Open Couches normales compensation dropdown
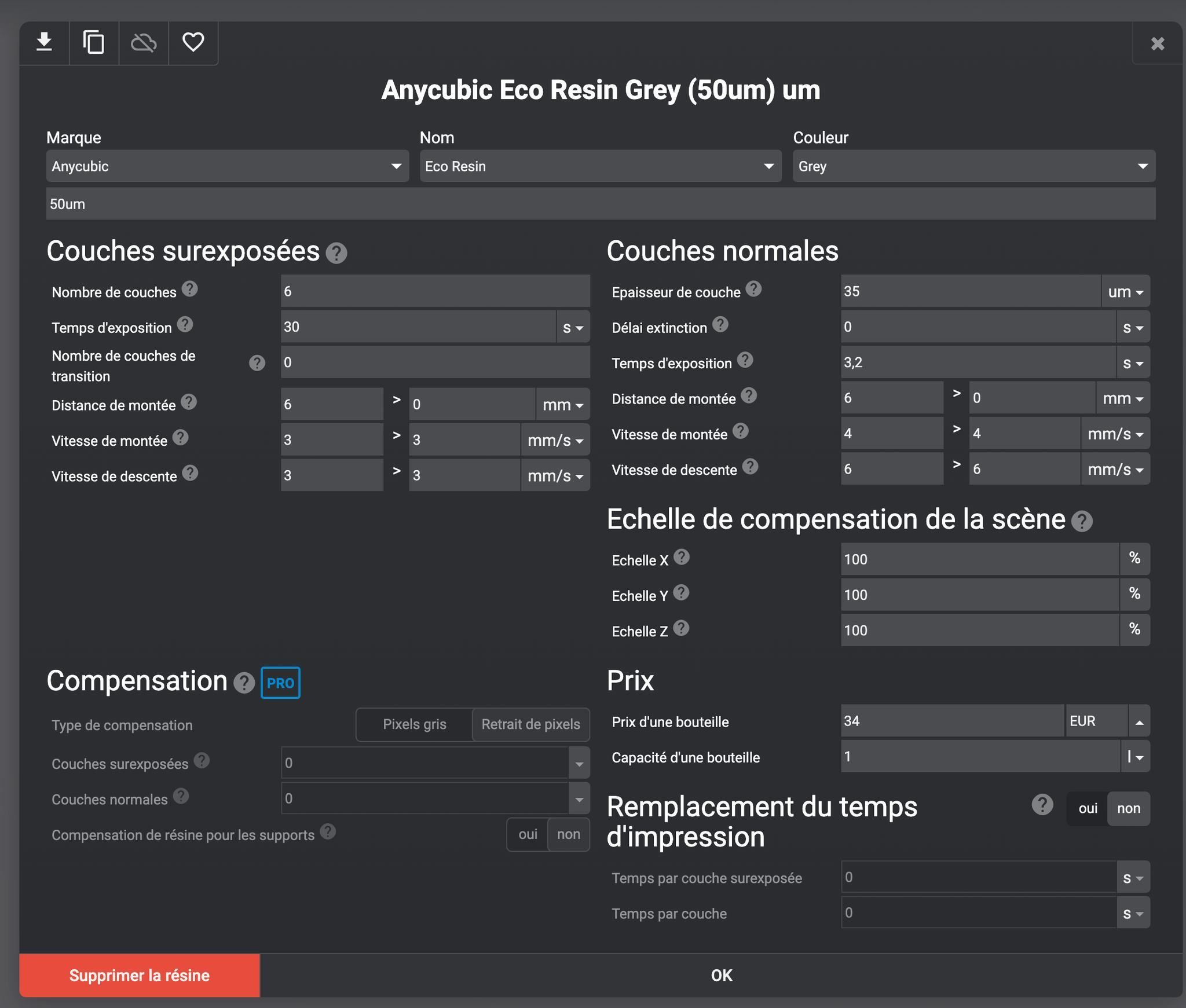Image resolution: width=1186 pixels, height=1008 pixels. coord(579,798)
